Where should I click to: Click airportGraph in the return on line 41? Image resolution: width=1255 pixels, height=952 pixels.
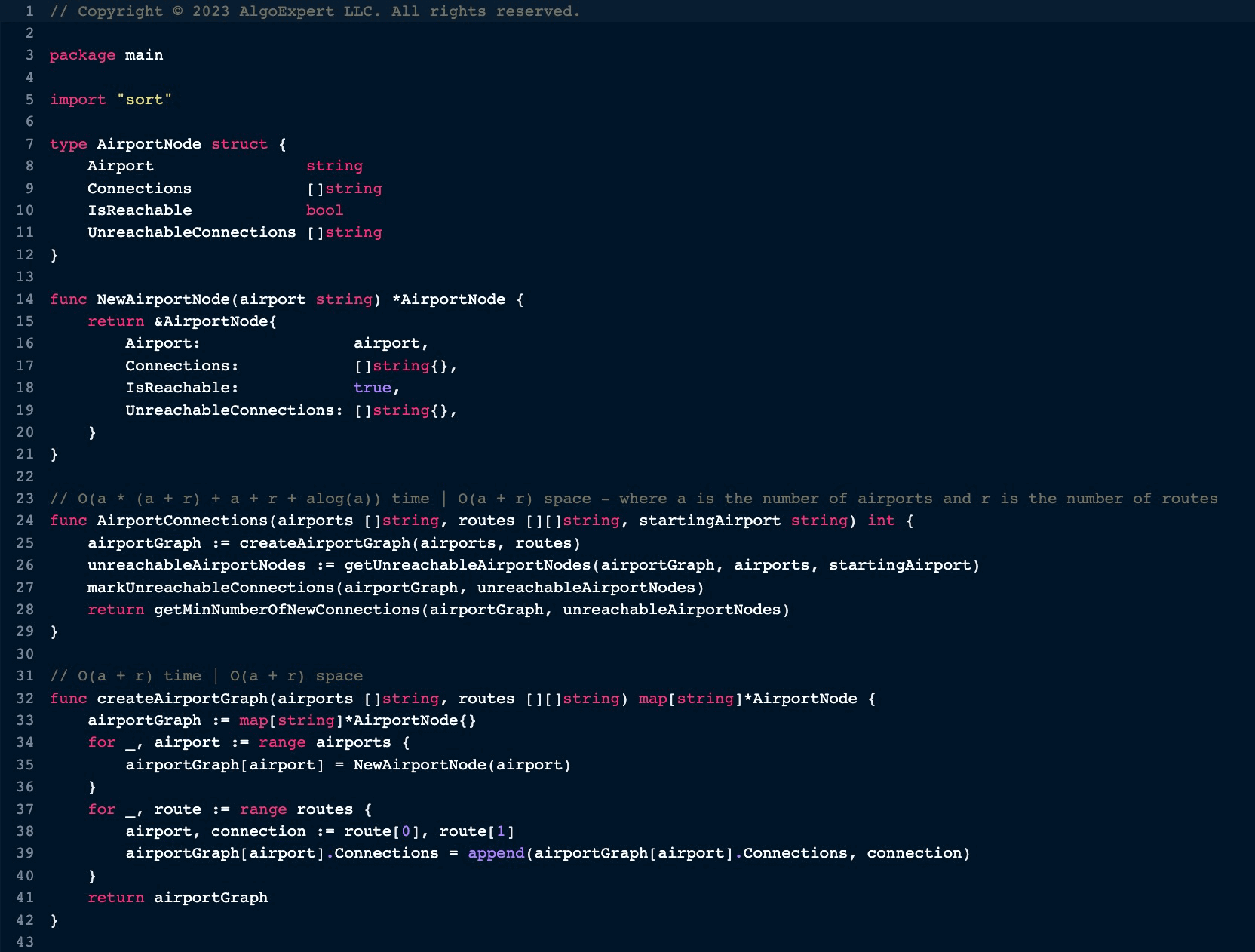tap(210, 898)
